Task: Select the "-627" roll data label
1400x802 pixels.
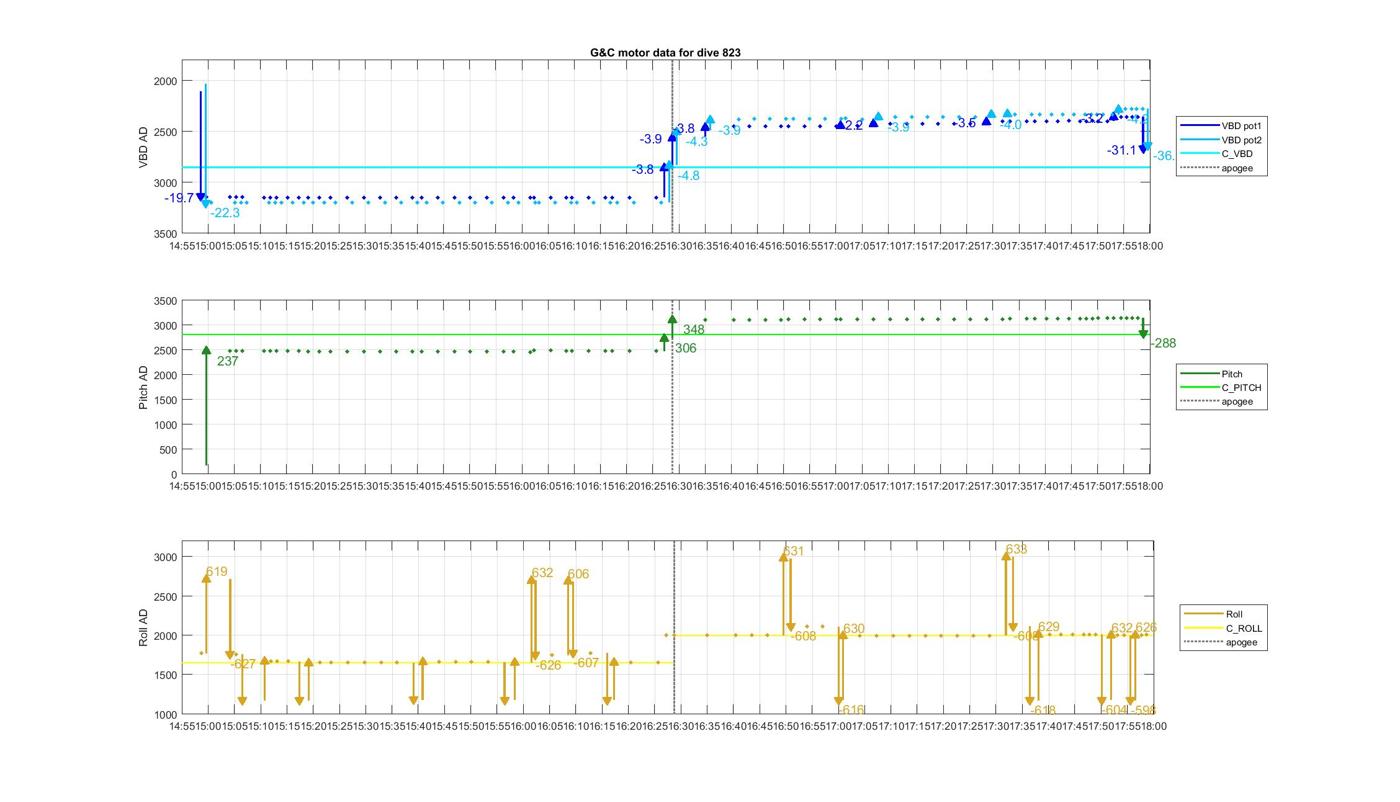Action: click(x=243, y=664)
